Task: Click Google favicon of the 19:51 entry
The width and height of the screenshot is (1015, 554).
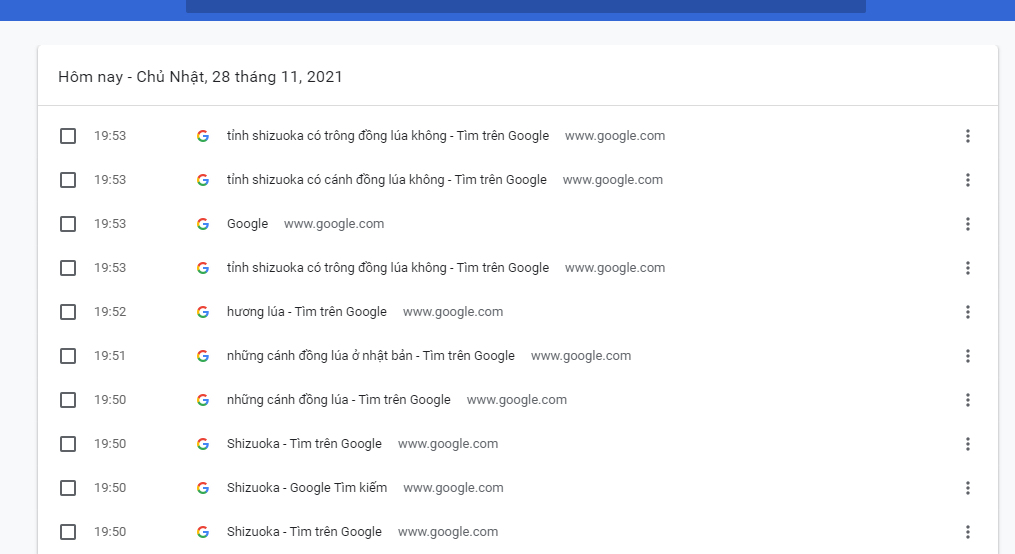Action: pos(203,356)
